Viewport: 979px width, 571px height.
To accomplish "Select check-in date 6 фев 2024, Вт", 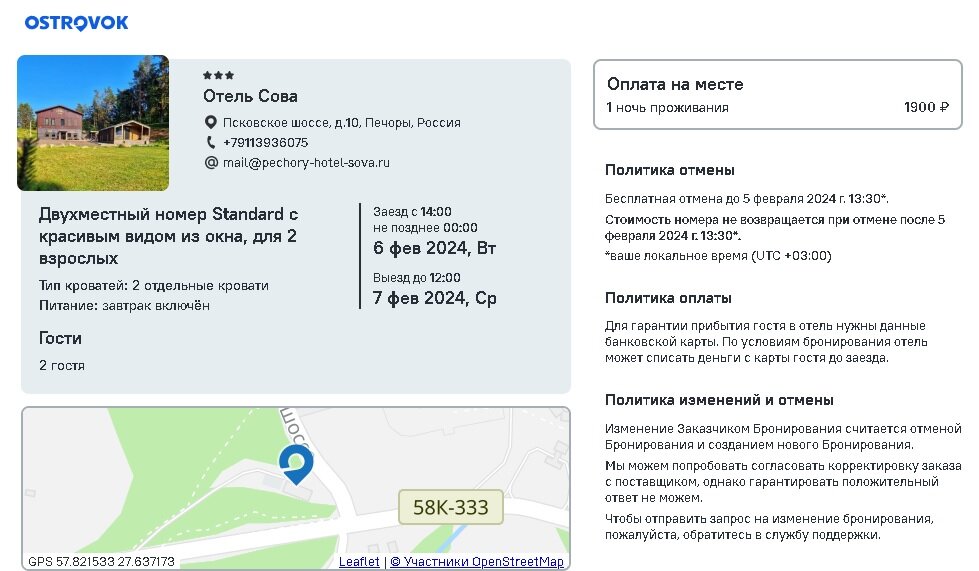I will tap(435, 248).
